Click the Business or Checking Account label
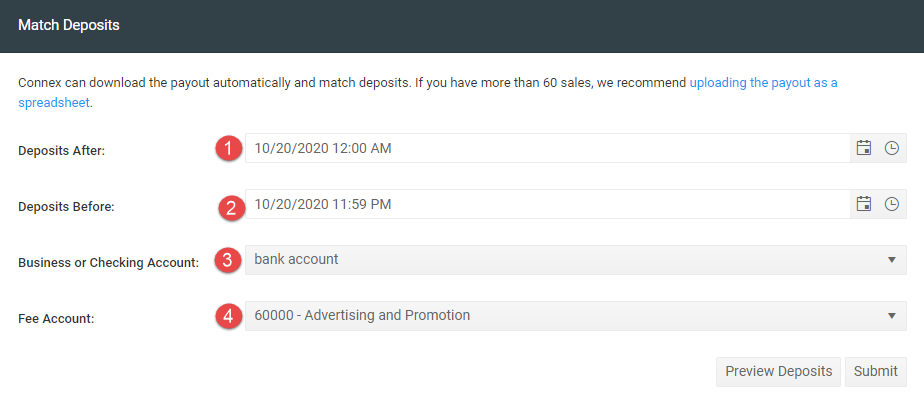 coord(108,263)
